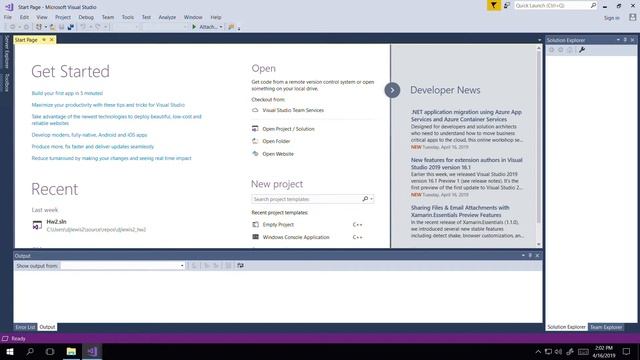Screen dimensions: 640x360
Task: Switch to the Error List tab
Action: 25,327
